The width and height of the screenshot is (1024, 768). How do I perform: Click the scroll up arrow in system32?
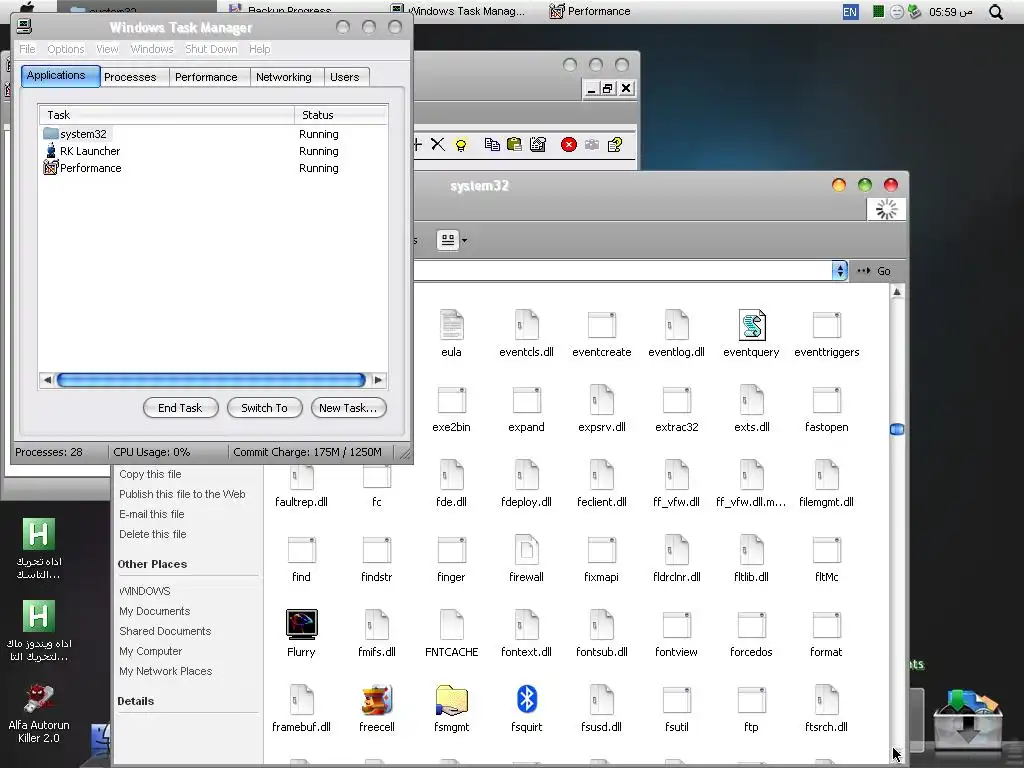[x=897, y=292]
